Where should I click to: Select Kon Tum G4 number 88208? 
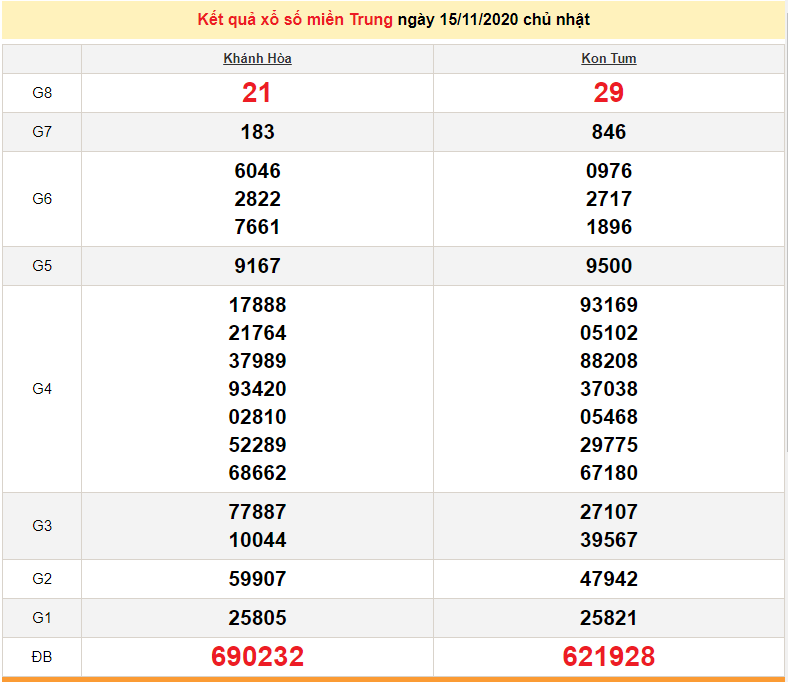[608, 361]
